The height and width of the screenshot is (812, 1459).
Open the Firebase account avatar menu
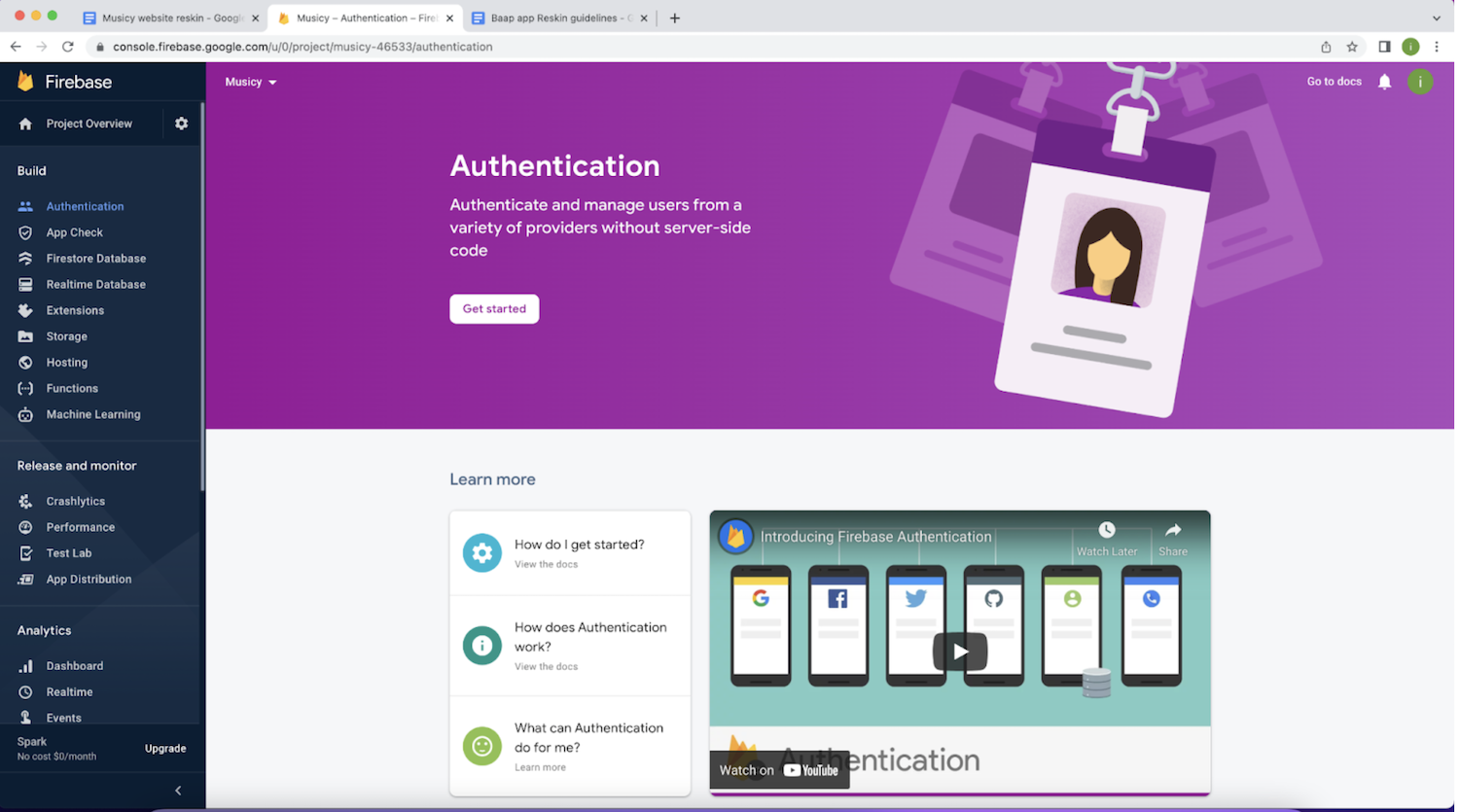[x=1420, y=82]
